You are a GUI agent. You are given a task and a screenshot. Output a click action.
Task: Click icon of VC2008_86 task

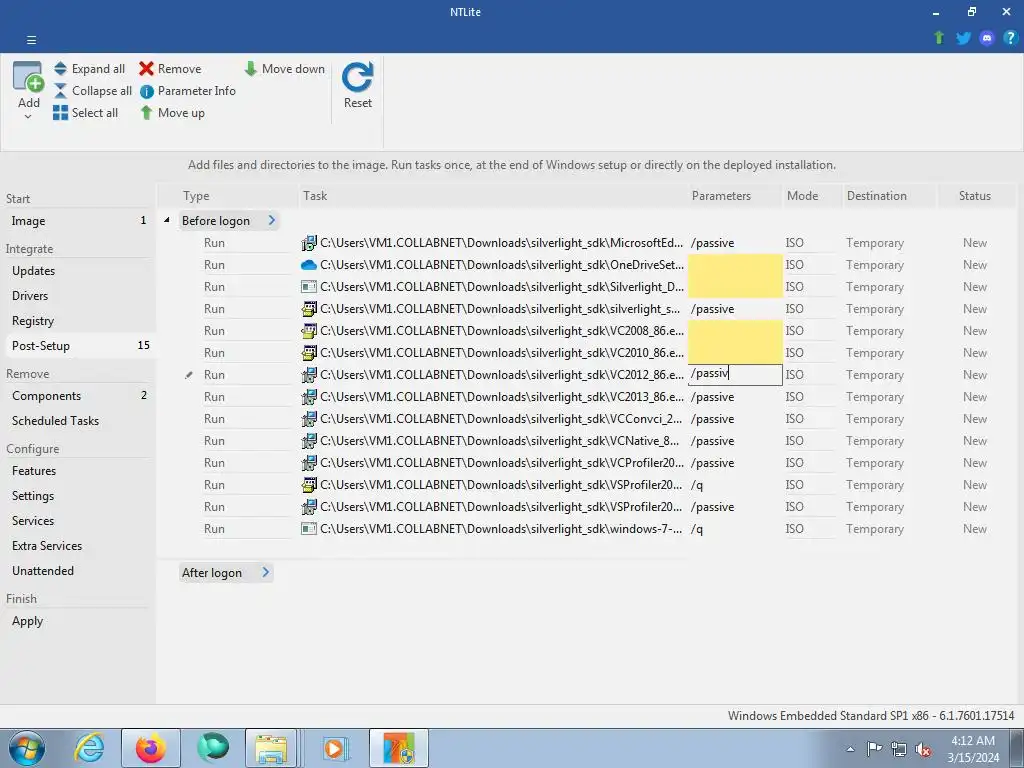308,331
